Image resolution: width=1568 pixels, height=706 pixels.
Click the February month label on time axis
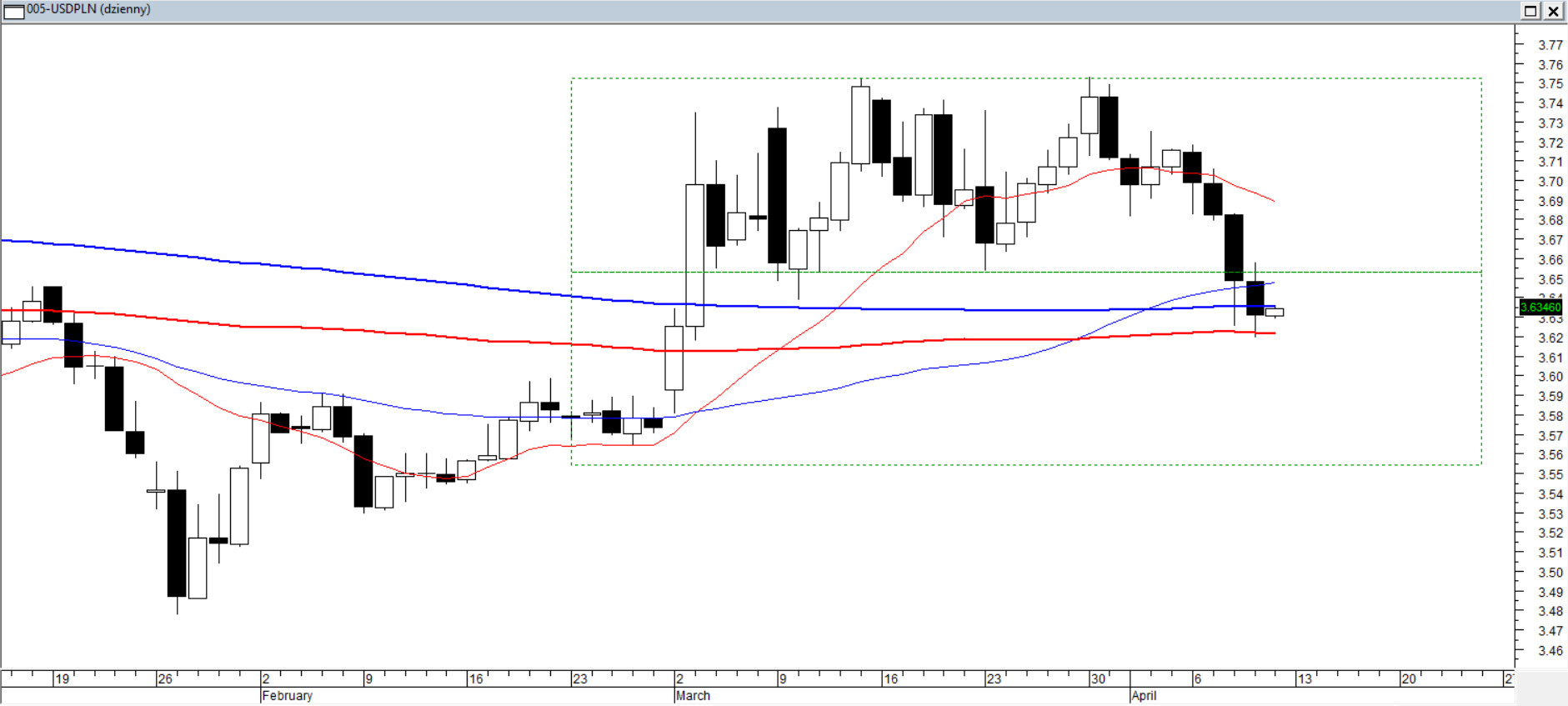[x=287, y=696]
